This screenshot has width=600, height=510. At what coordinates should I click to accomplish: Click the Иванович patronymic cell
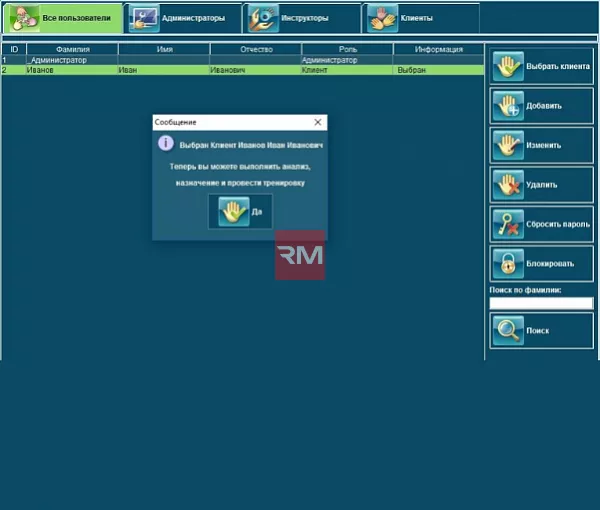click(x=256, y=70)
